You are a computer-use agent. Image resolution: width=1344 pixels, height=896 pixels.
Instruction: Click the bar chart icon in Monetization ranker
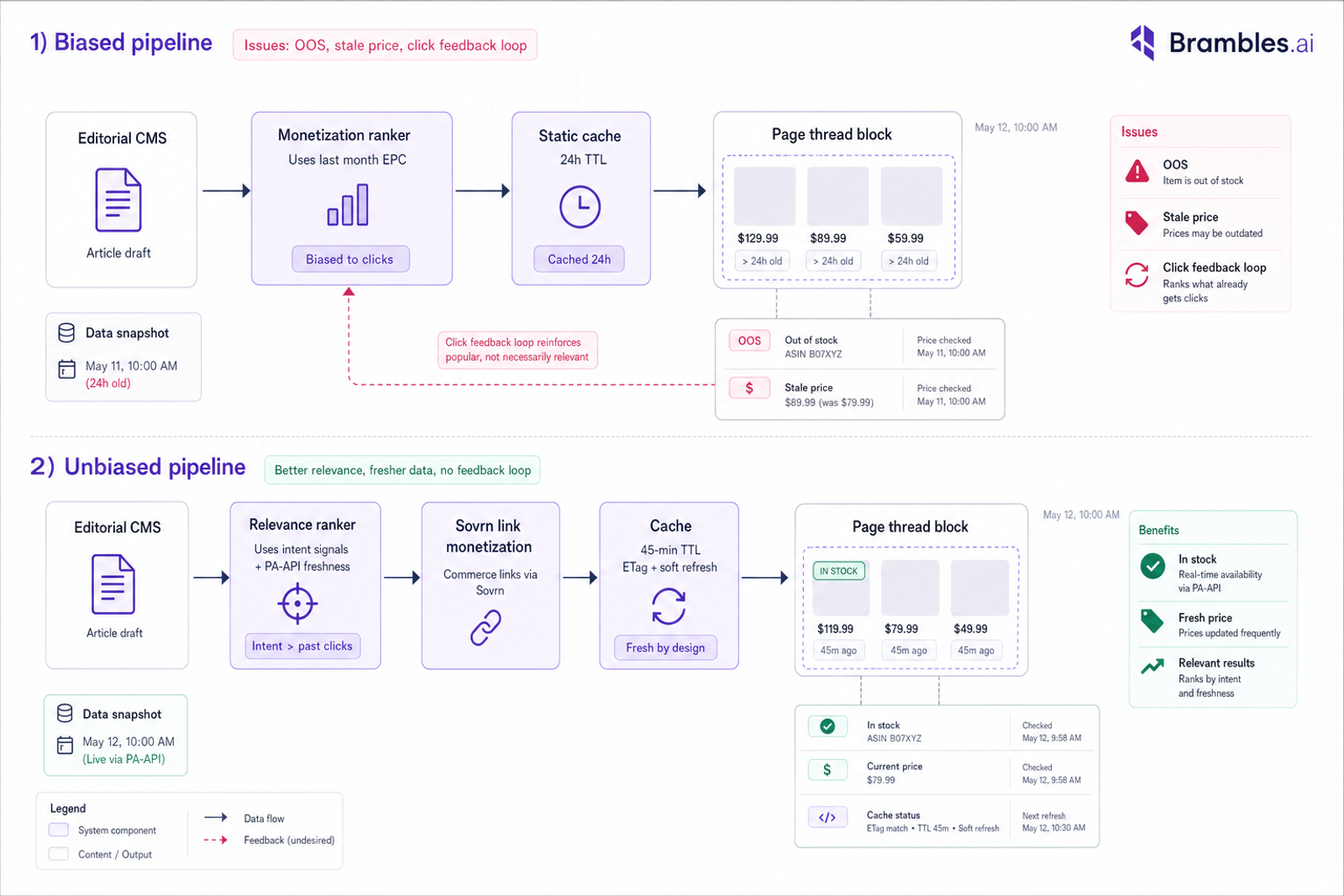[348, 205]
